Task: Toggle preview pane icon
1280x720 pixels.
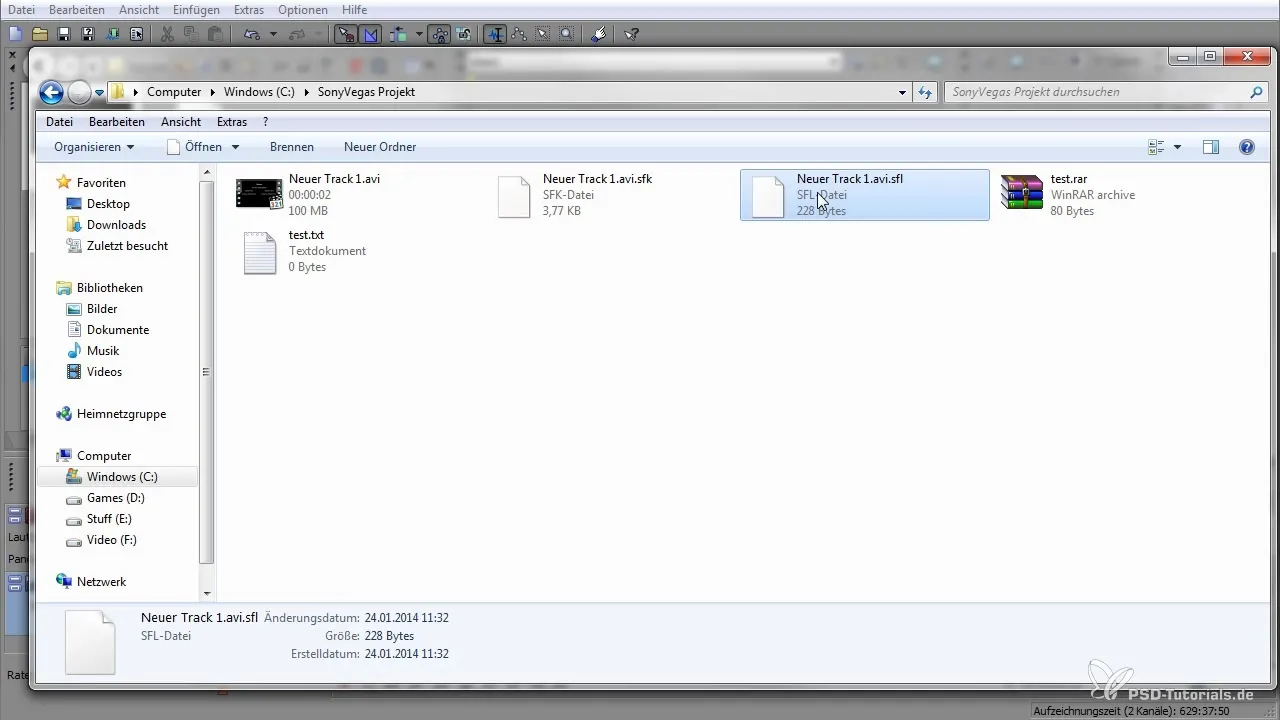Action: (1211, 147)
